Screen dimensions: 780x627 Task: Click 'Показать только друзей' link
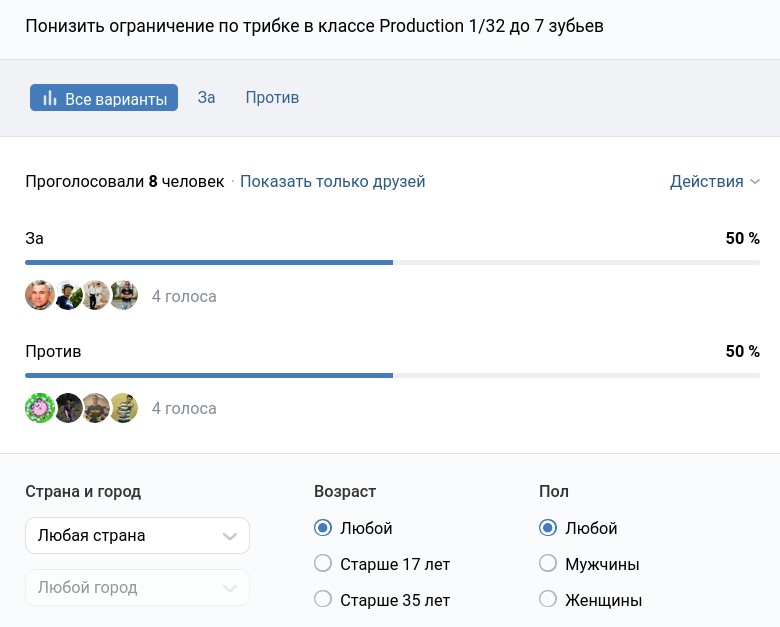click(332, 181)
